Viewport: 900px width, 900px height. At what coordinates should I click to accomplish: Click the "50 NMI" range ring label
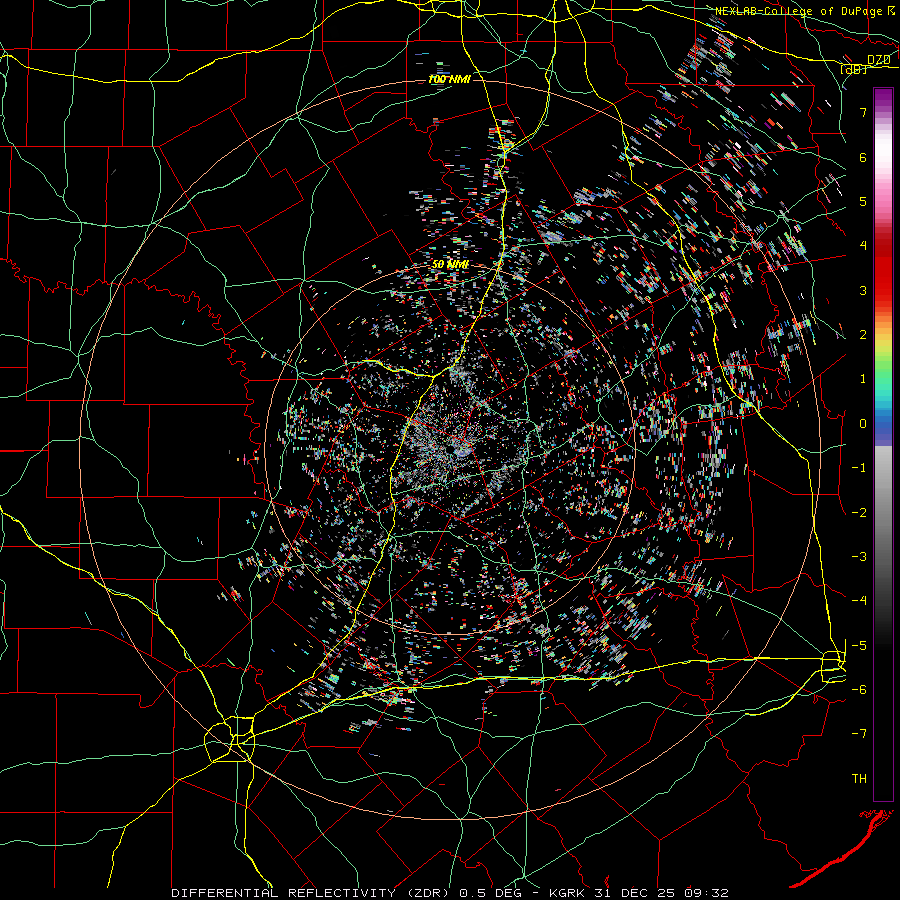[450, 264]
